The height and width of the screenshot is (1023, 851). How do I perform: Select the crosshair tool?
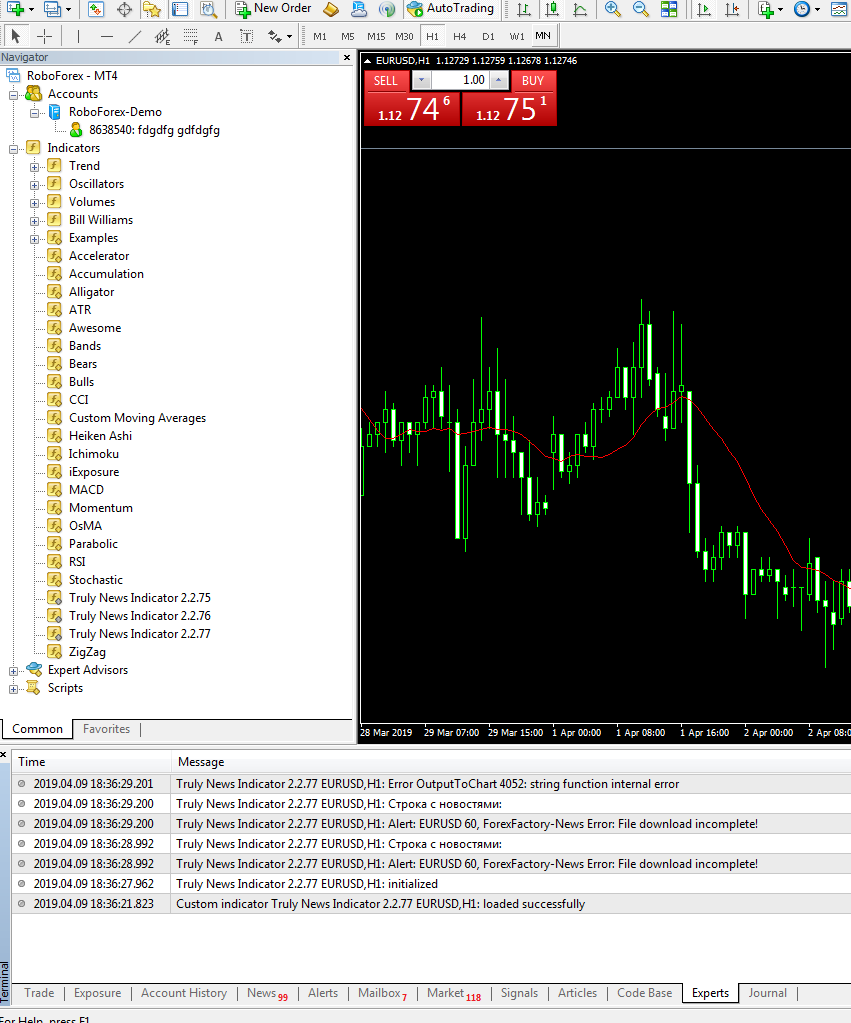coord(44,36)
